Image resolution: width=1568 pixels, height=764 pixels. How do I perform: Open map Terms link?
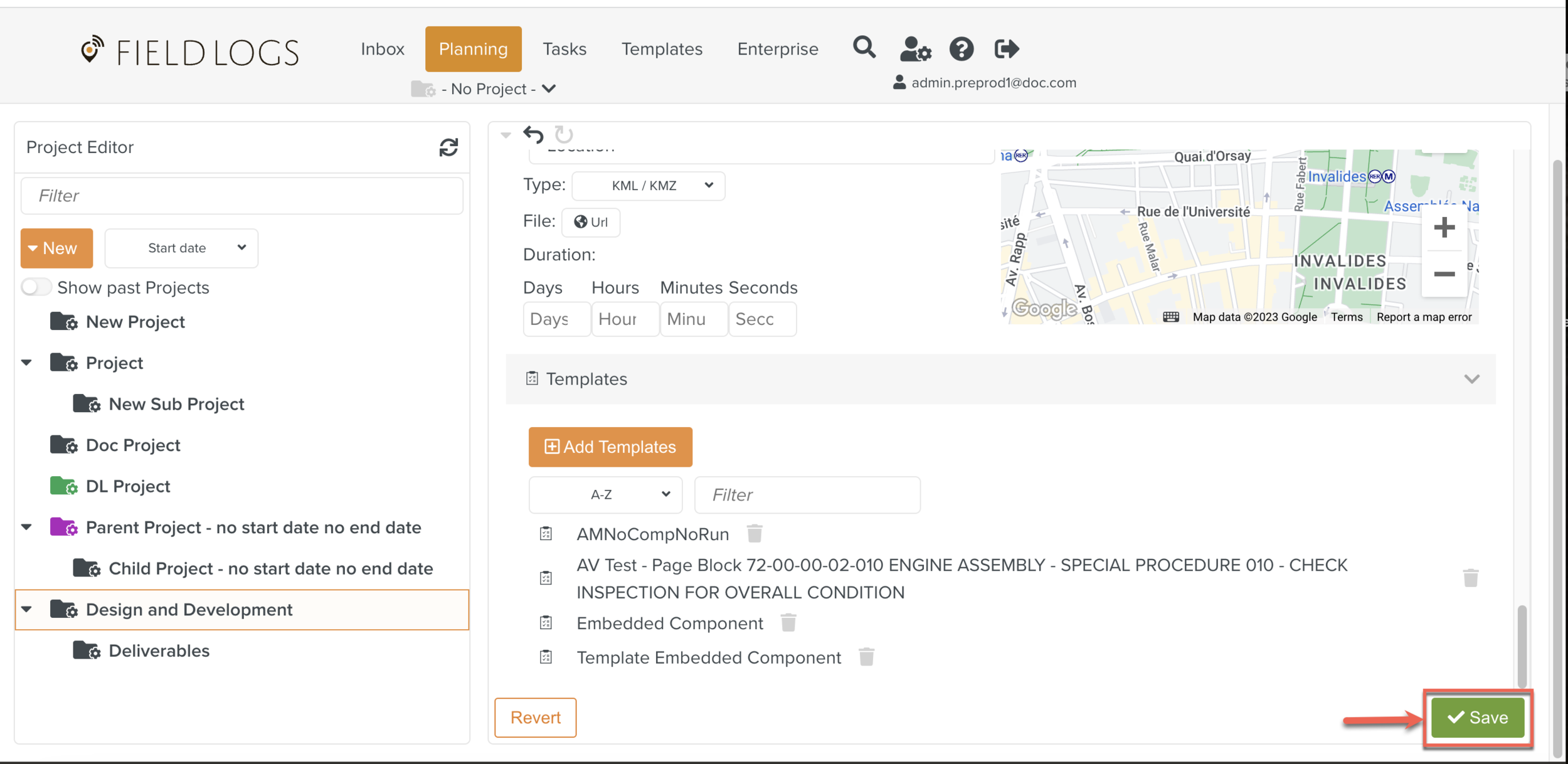[1347, 317]
